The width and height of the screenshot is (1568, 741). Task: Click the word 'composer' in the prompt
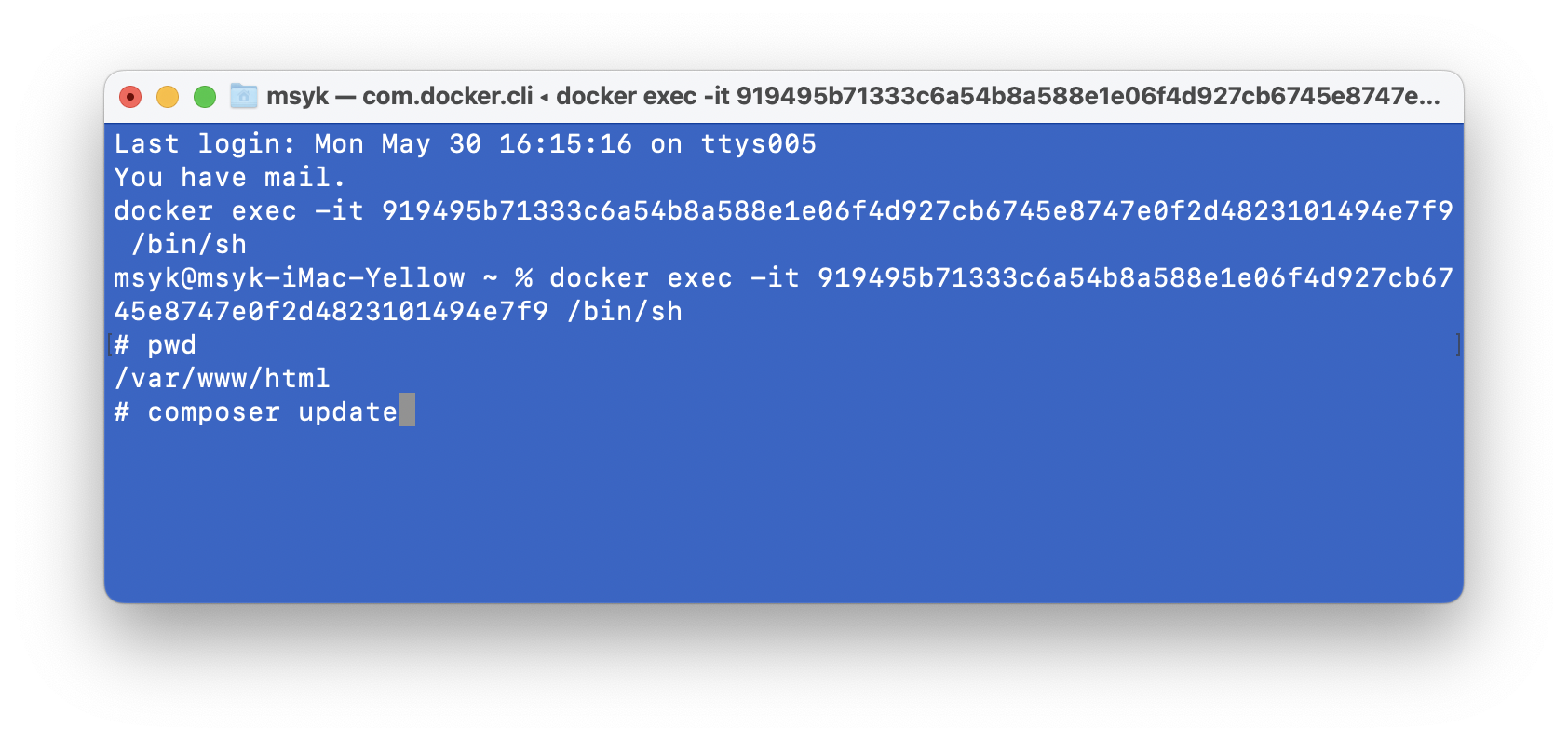point(213,412)
